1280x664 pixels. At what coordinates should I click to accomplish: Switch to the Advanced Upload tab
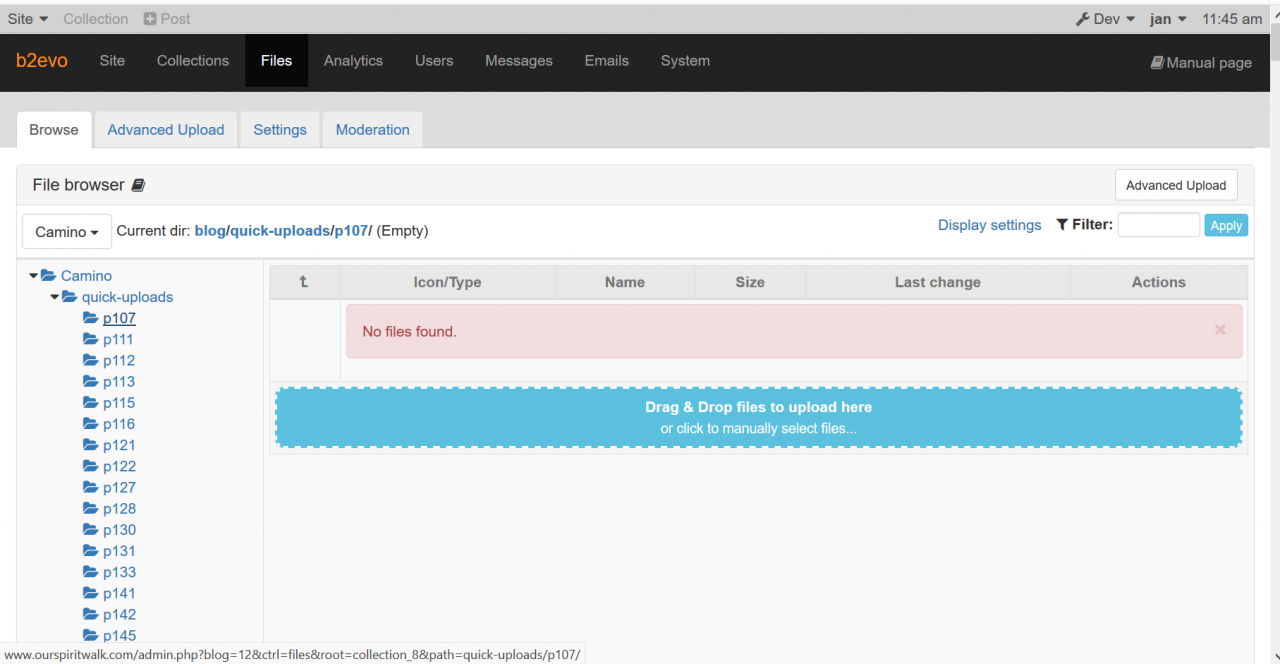coord(166,130)
